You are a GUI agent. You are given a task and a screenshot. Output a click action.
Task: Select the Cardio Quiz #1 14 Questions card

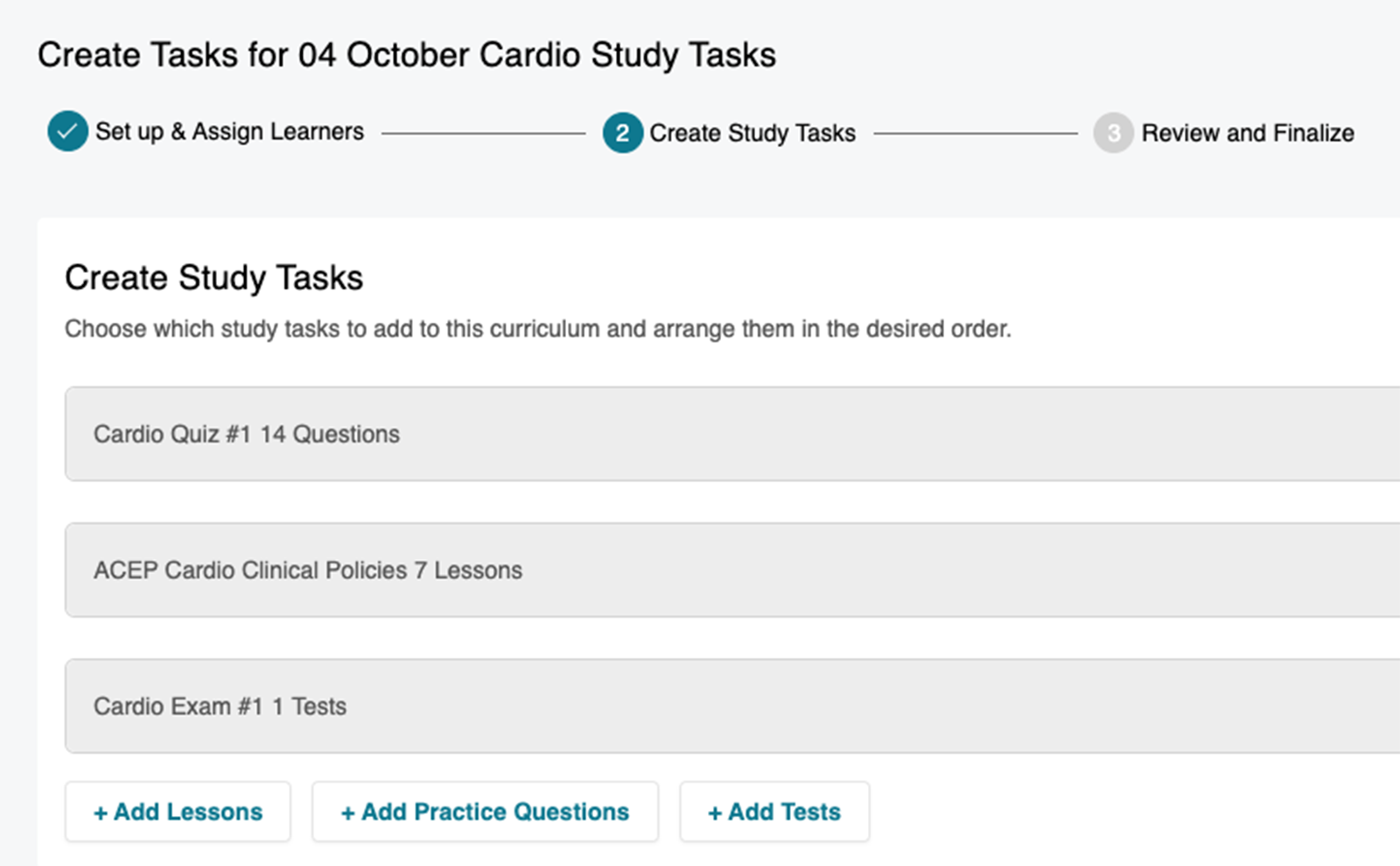tap(247, 434)
